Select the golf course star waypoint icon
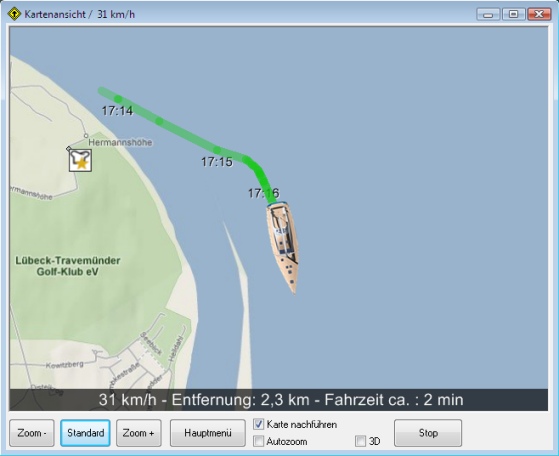The width and height of the screenshot is (559, 456). [80, 160]
